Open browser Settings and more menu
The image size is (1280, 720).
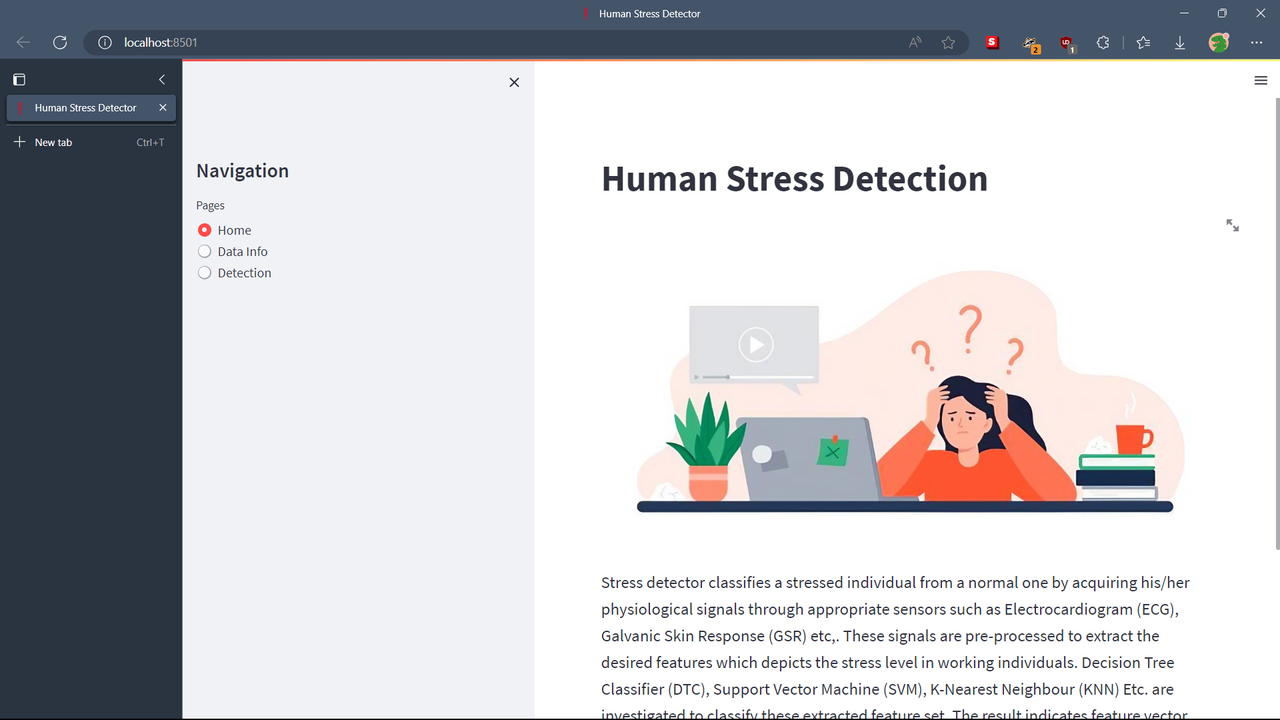click(x=1257, y=43)
